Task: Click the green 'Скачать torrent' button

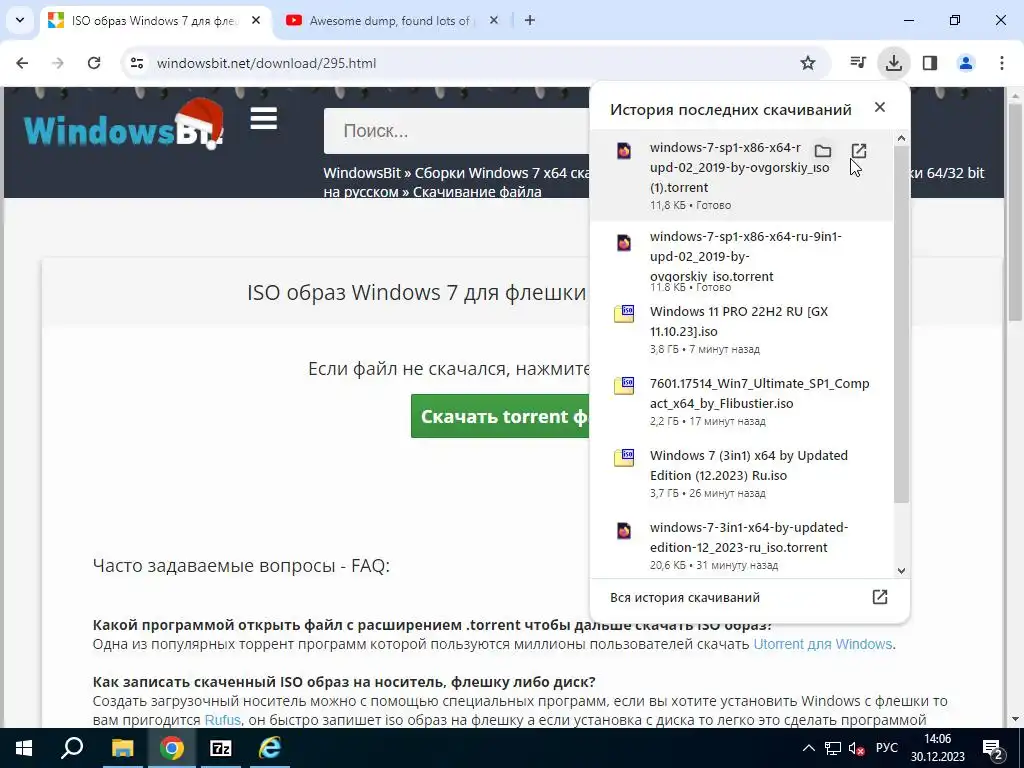Action: (500, 416)
